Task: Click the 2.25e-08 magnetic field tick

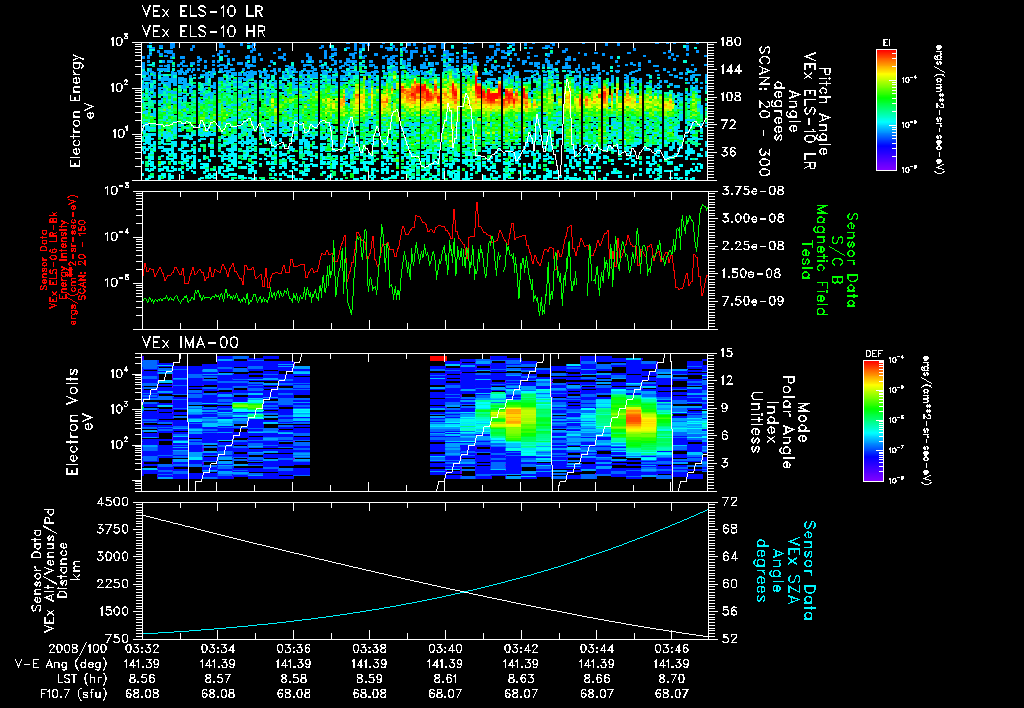Action: [752, 246]
